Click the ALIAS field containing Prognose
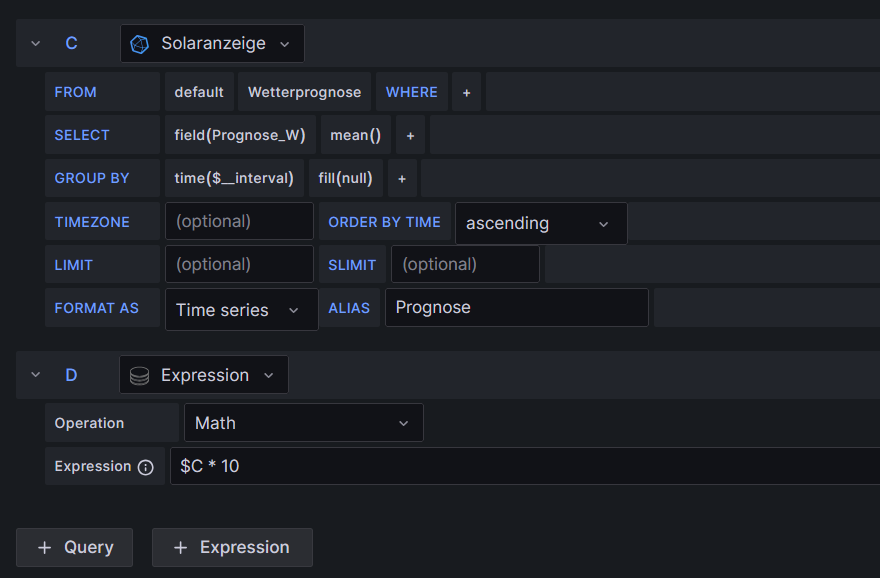 tap(516, 308)
